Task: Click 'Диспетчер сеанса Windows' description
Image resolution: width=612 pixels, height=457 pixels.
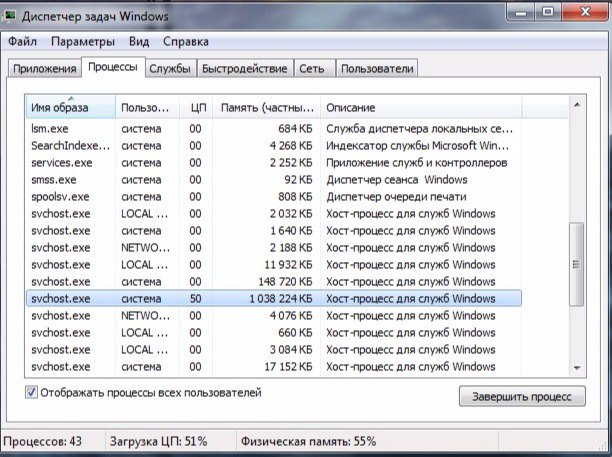Action: [x=397, y=180]
